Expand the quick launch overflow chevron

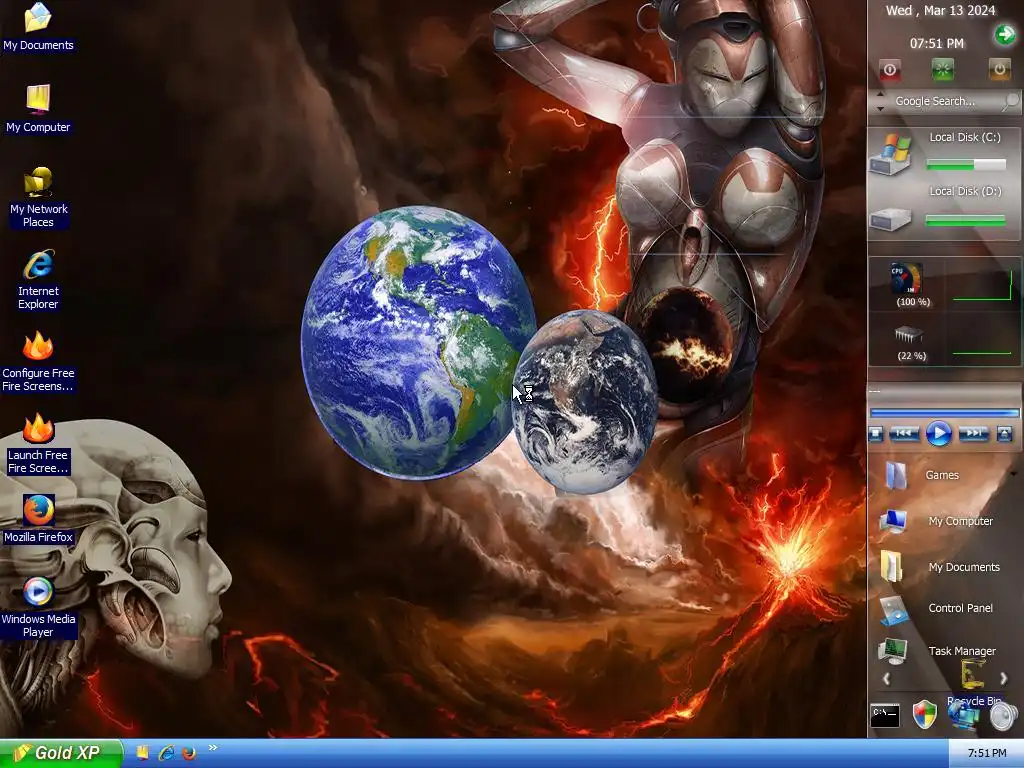[212, 748]
